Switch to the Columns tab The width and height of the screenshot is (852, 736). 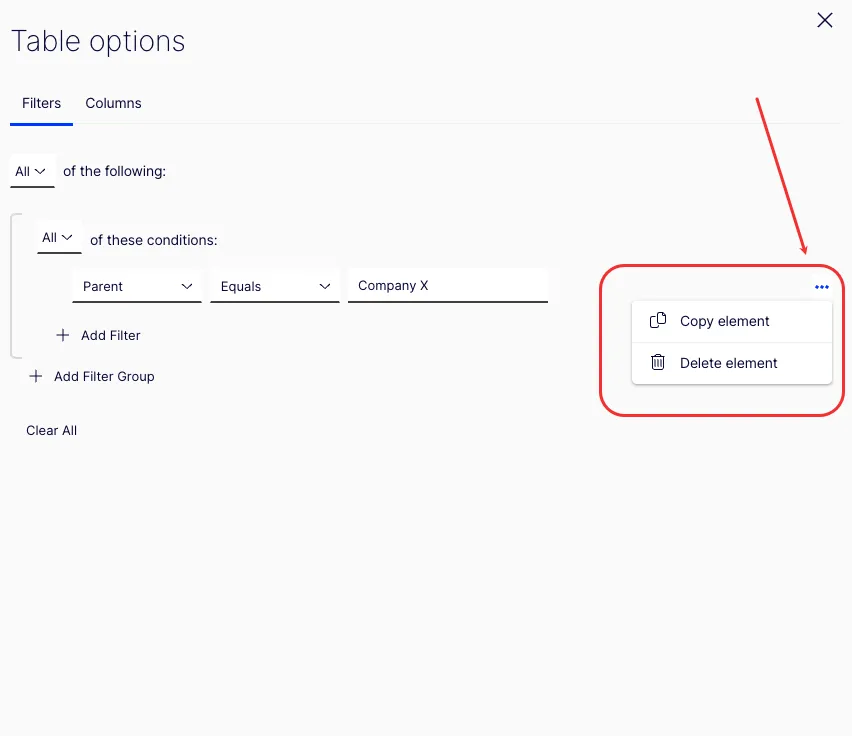(x=114, y=103)
